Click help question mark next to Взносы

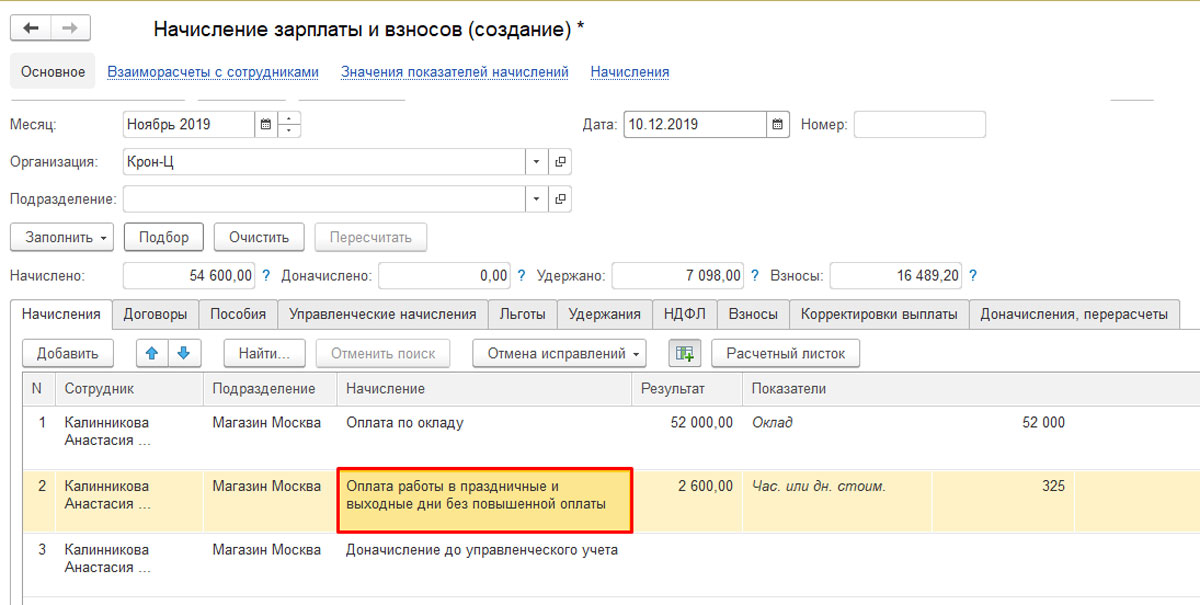tap(972, 275)
